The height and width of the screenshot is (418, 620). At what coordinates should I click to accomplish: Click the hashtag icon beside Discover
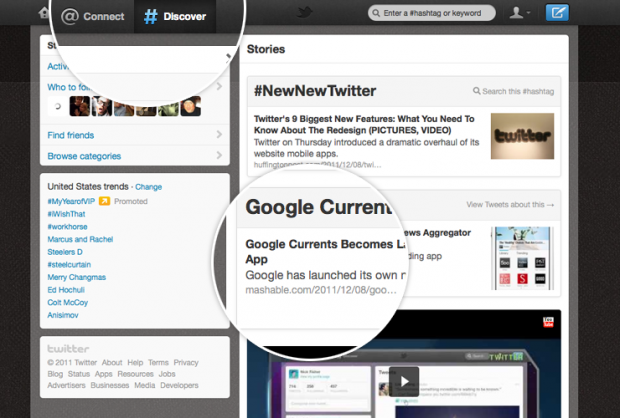click(x=151, y=16)
